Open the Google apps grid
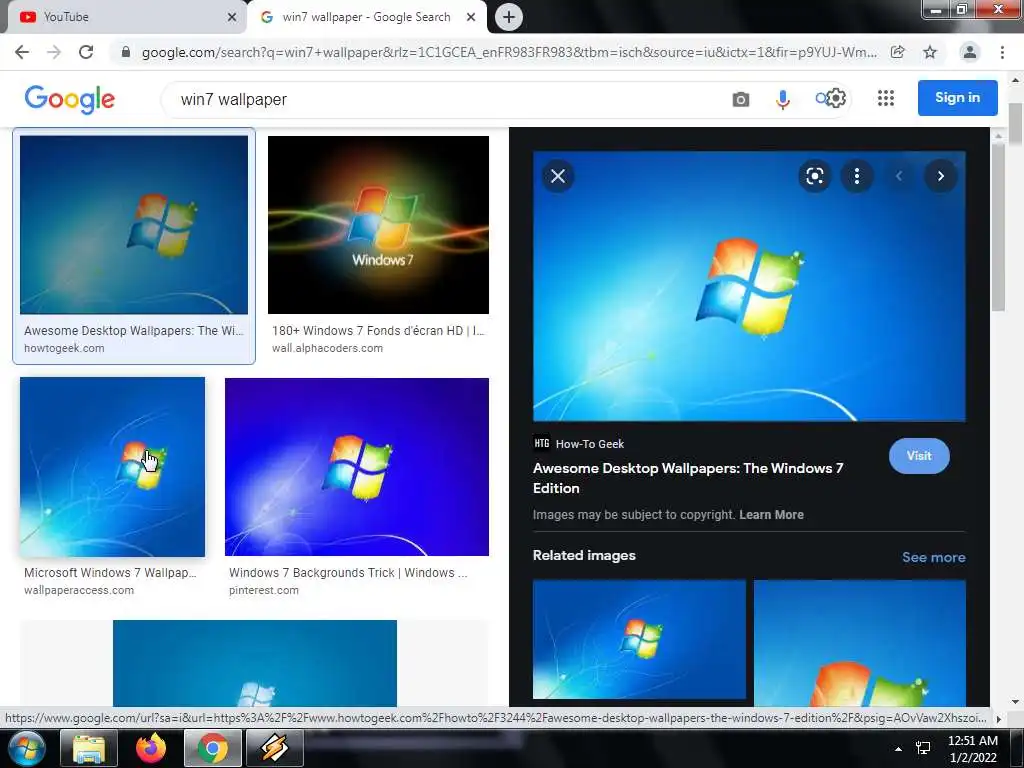 point(886,98)
